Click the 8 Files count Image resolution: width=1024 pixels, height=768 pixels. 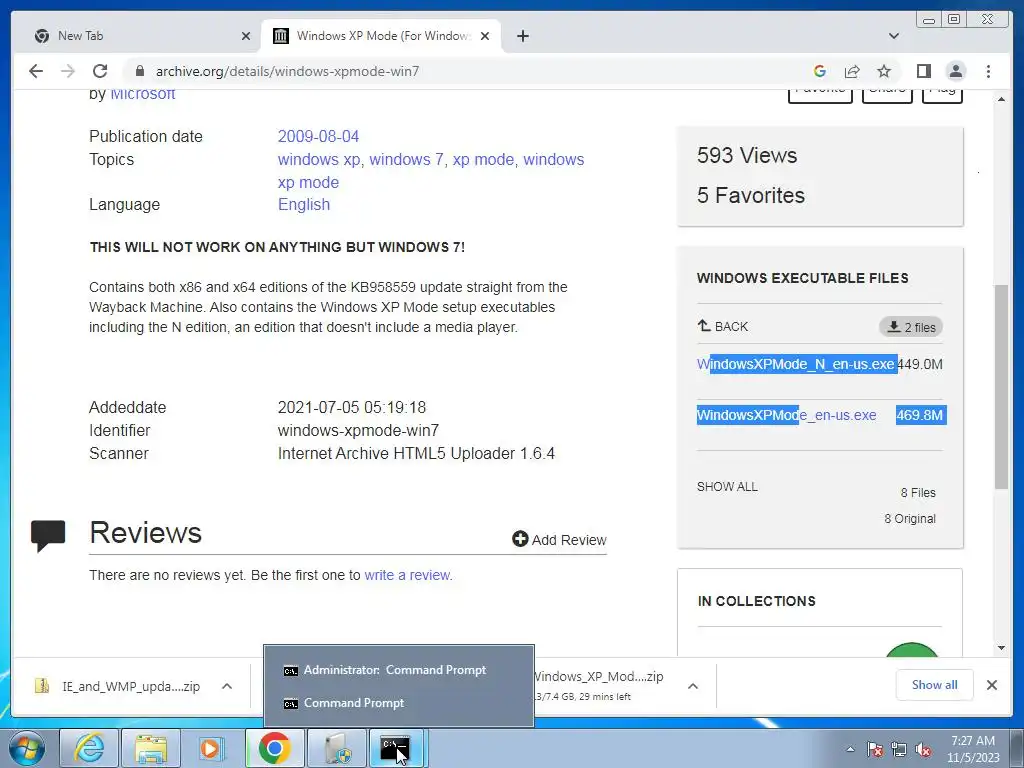[x=918, y=492]
